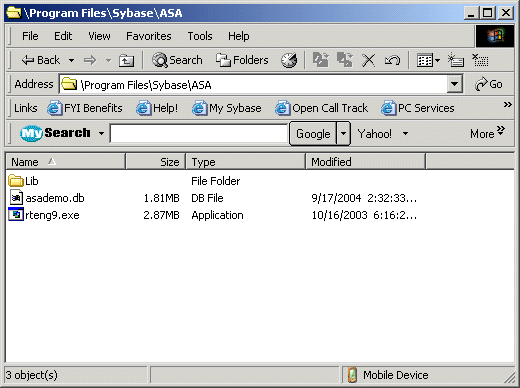The height and width of the screenshot is (388, 520).
Task: Sort by the Modified column header
Action: (366, 162)
